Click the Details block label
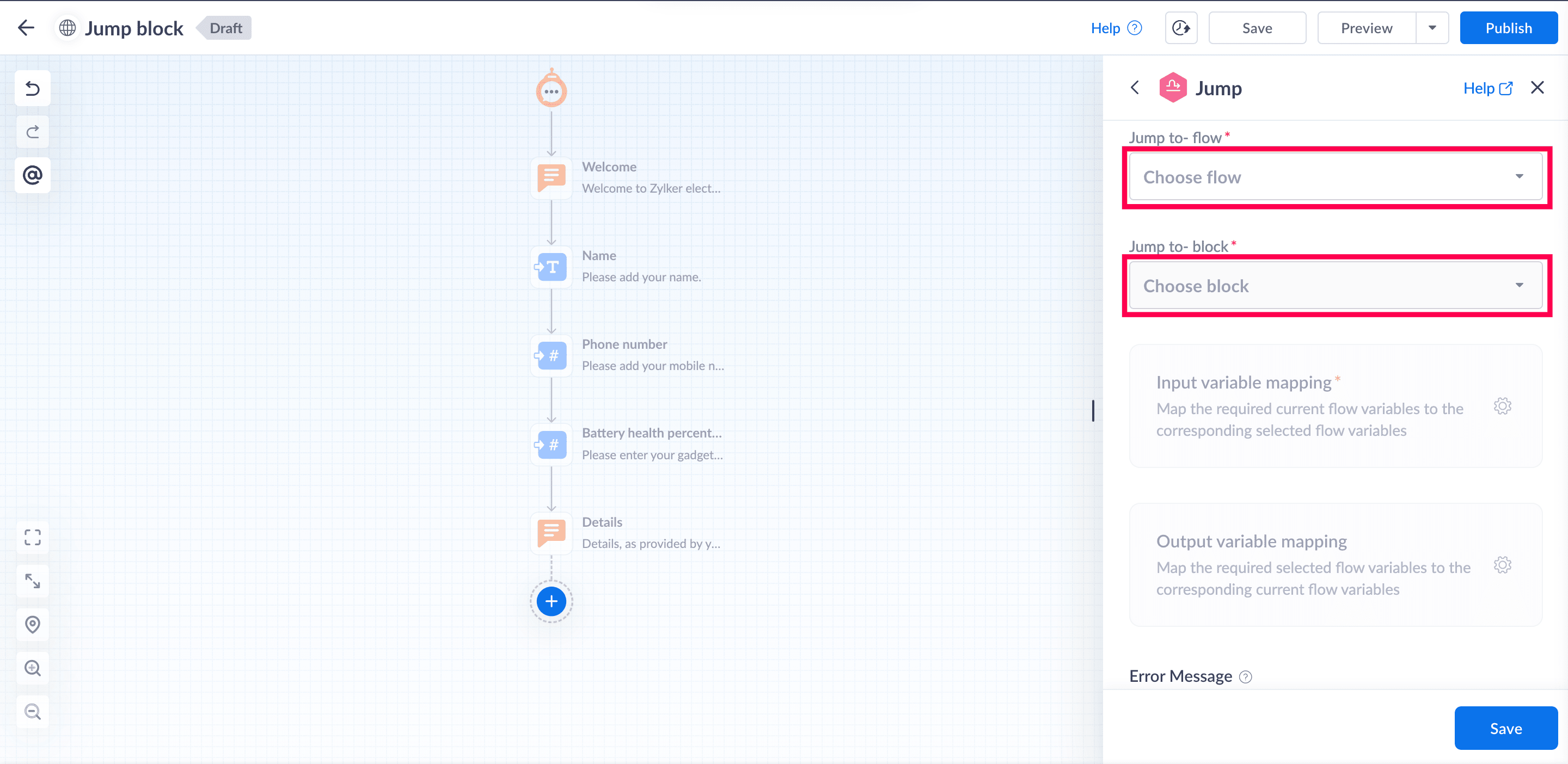Image resolution: width=1568 pixels, height=764 pixels. pos(602,522)
